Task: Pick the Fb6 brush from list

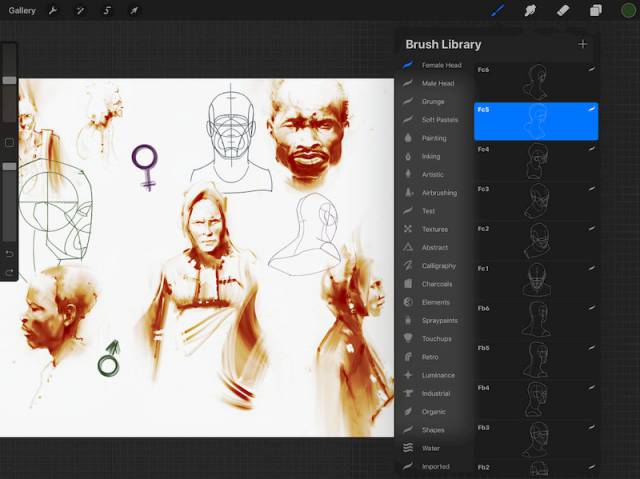Action: [536, 320]
